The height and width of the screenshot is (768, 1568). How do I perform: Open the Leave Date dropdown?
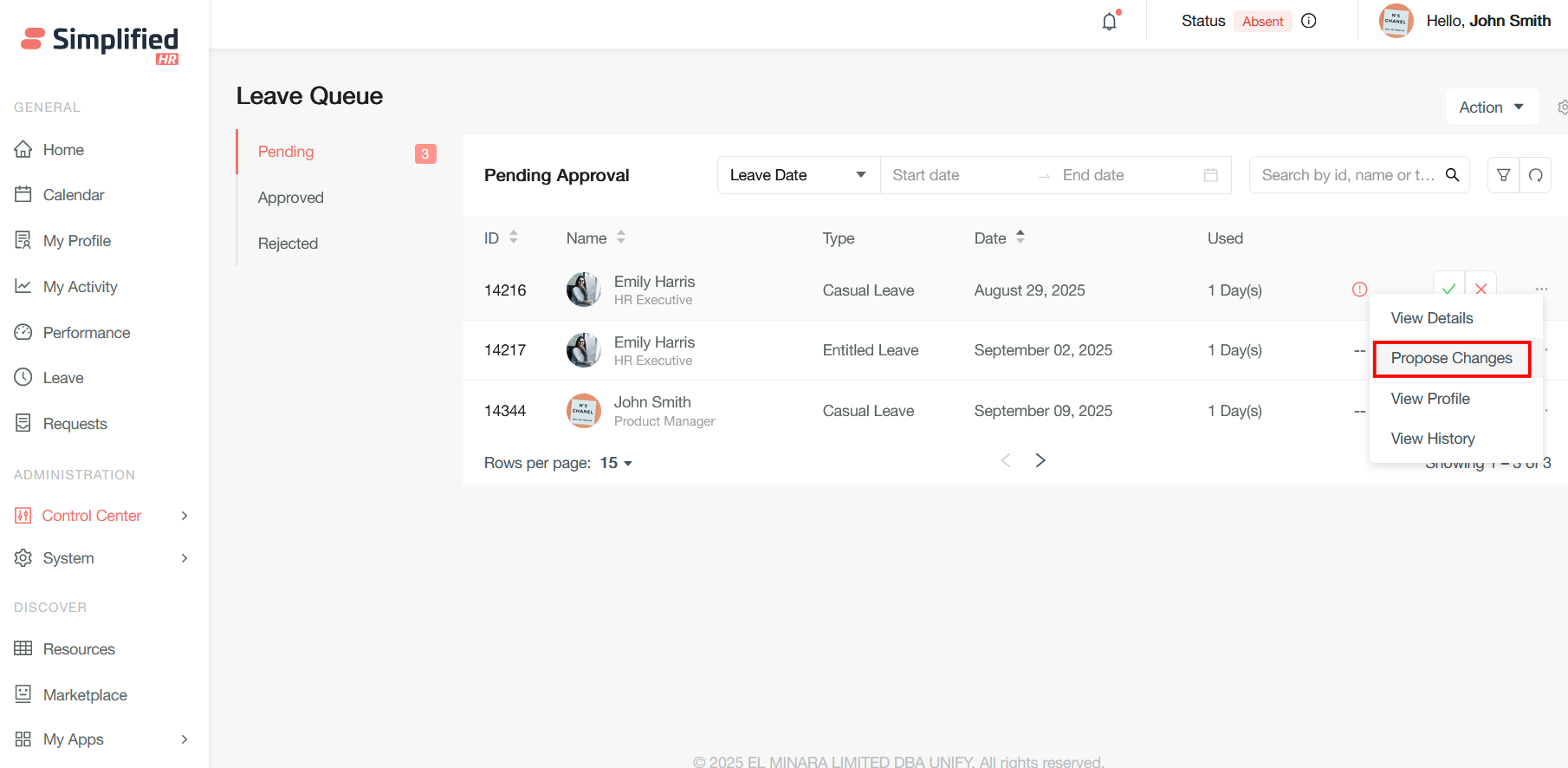(x=797, y=175)
